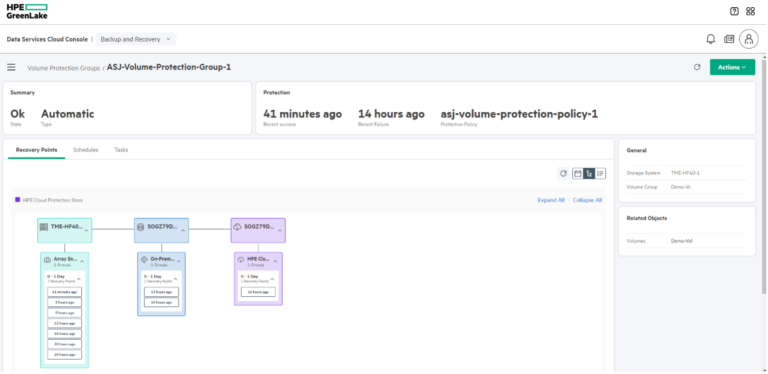Collapse the HPE Cloud group
This screenshot has width=768, height=374.
coord(275,261)
